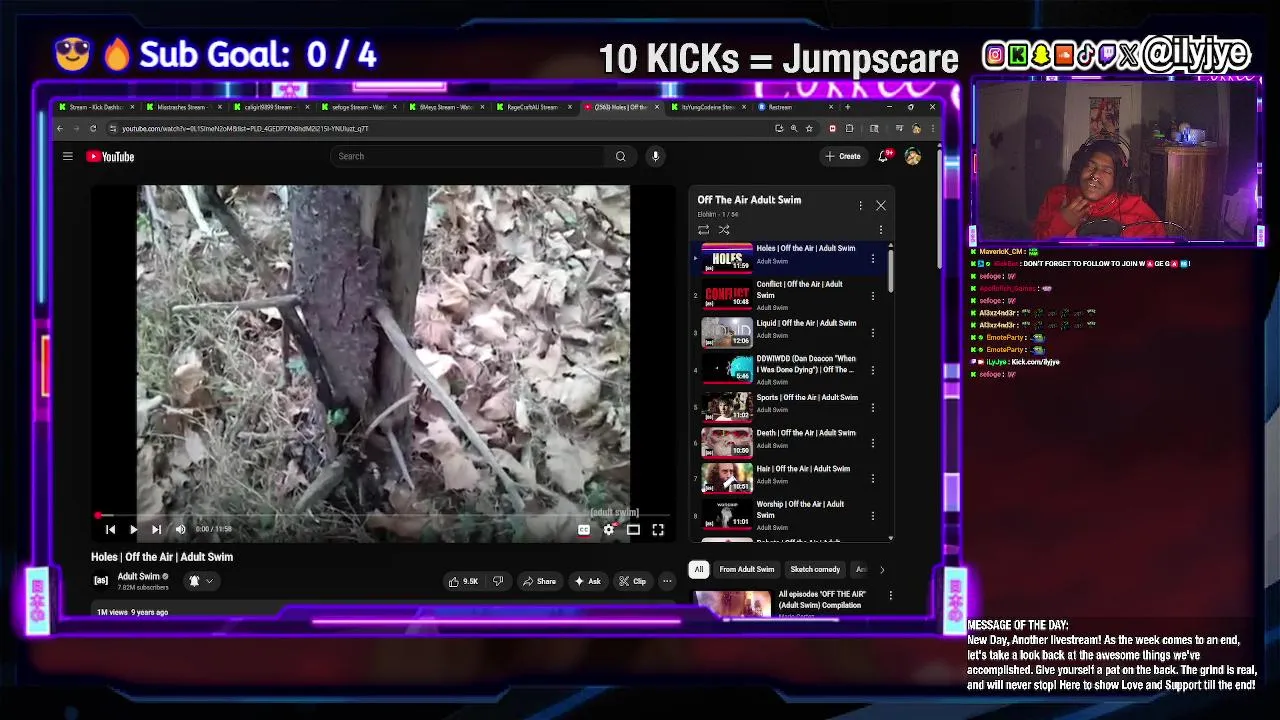Mute the video volume
The height and width of the screenshot is (720, 1280).
180,529
